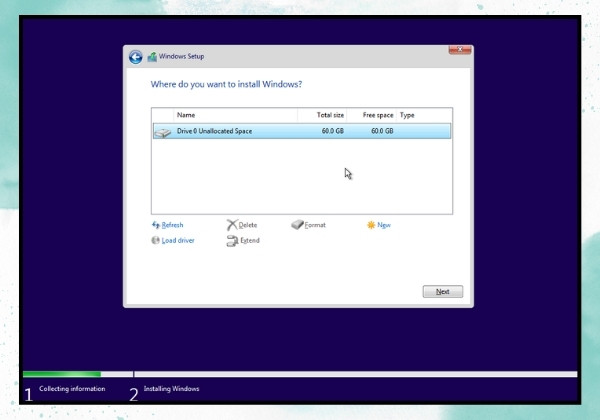Click the New partition star icon
Screen dimensions: 600x420
(x=371, y=225)
